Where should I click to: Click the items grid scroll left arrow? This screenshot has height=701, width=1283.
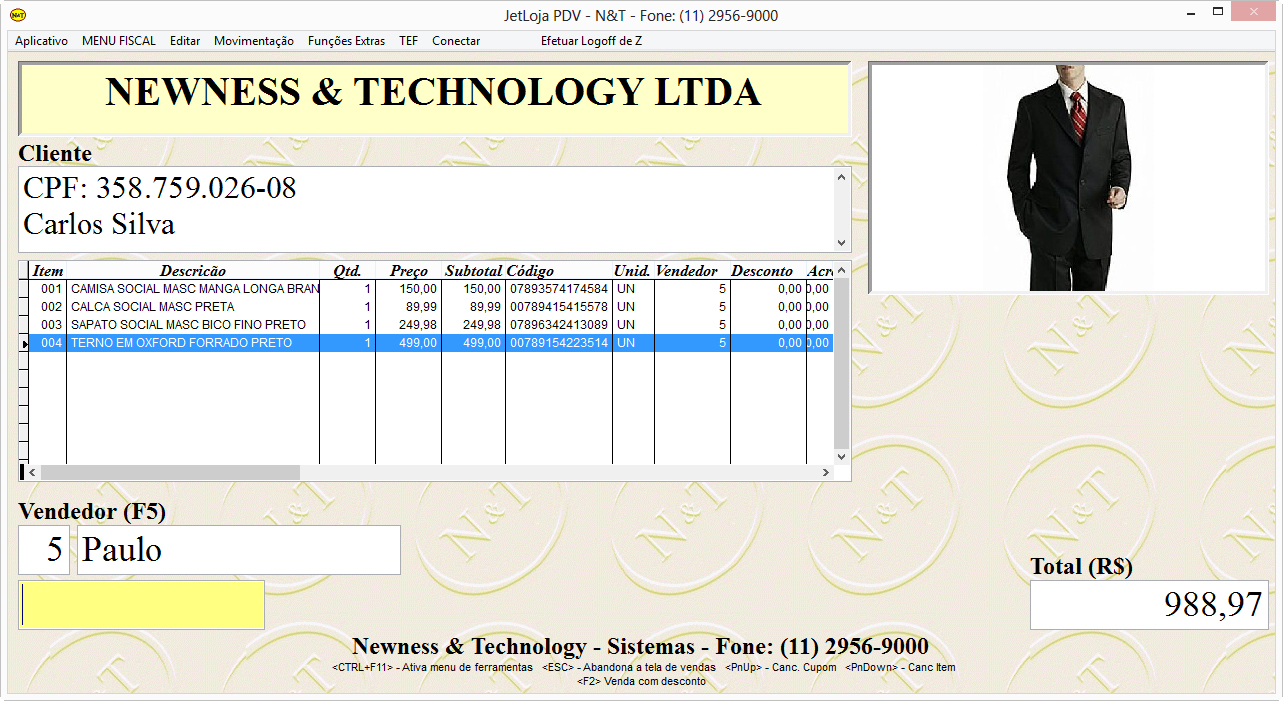tap(32, 472)
